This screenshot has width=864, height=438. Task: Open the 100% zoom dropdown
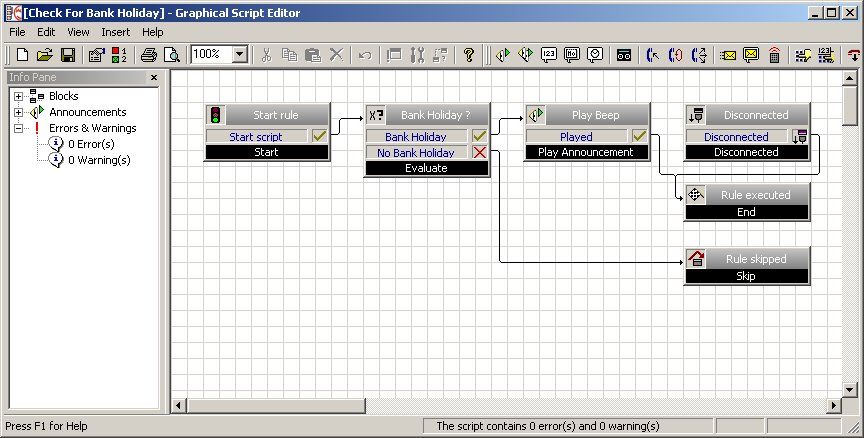tap(240, 55)
